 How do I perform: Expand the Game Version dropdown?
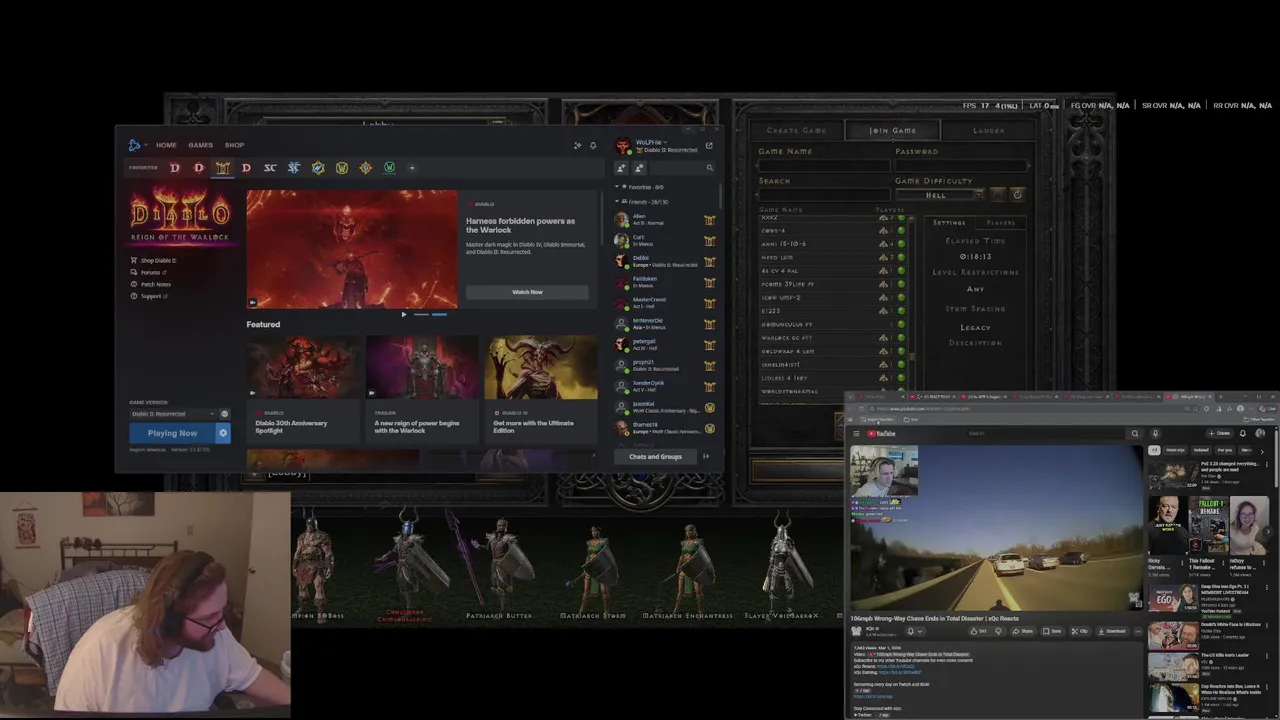(x=172, y=414)
